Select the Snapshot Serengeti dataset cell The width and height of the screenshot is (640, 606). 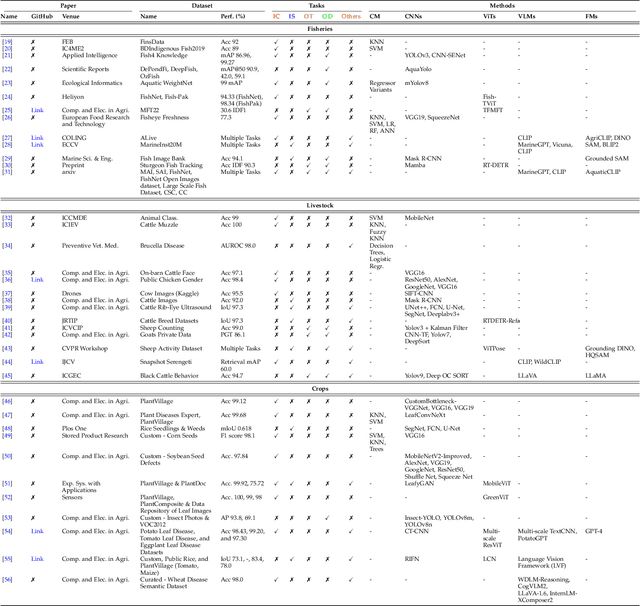point(166,362)
